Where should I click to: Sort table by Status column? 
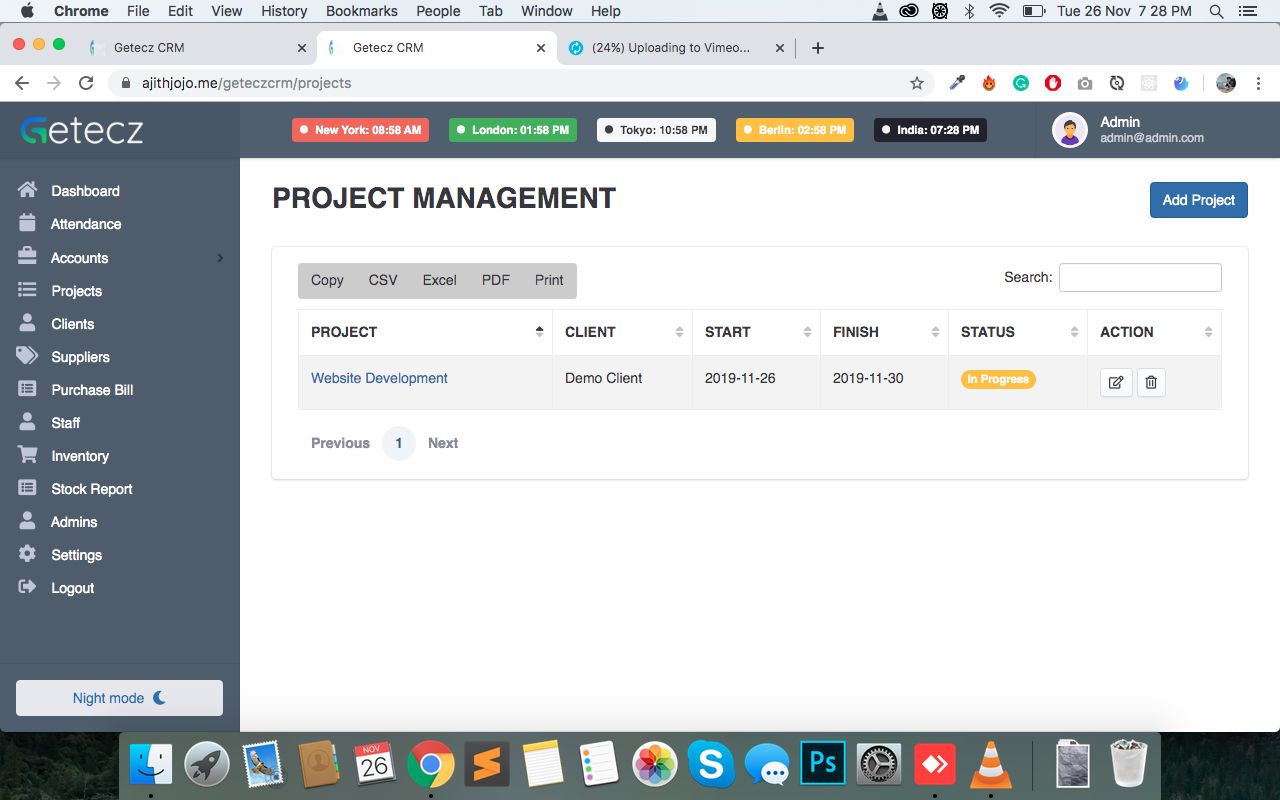1018,332
